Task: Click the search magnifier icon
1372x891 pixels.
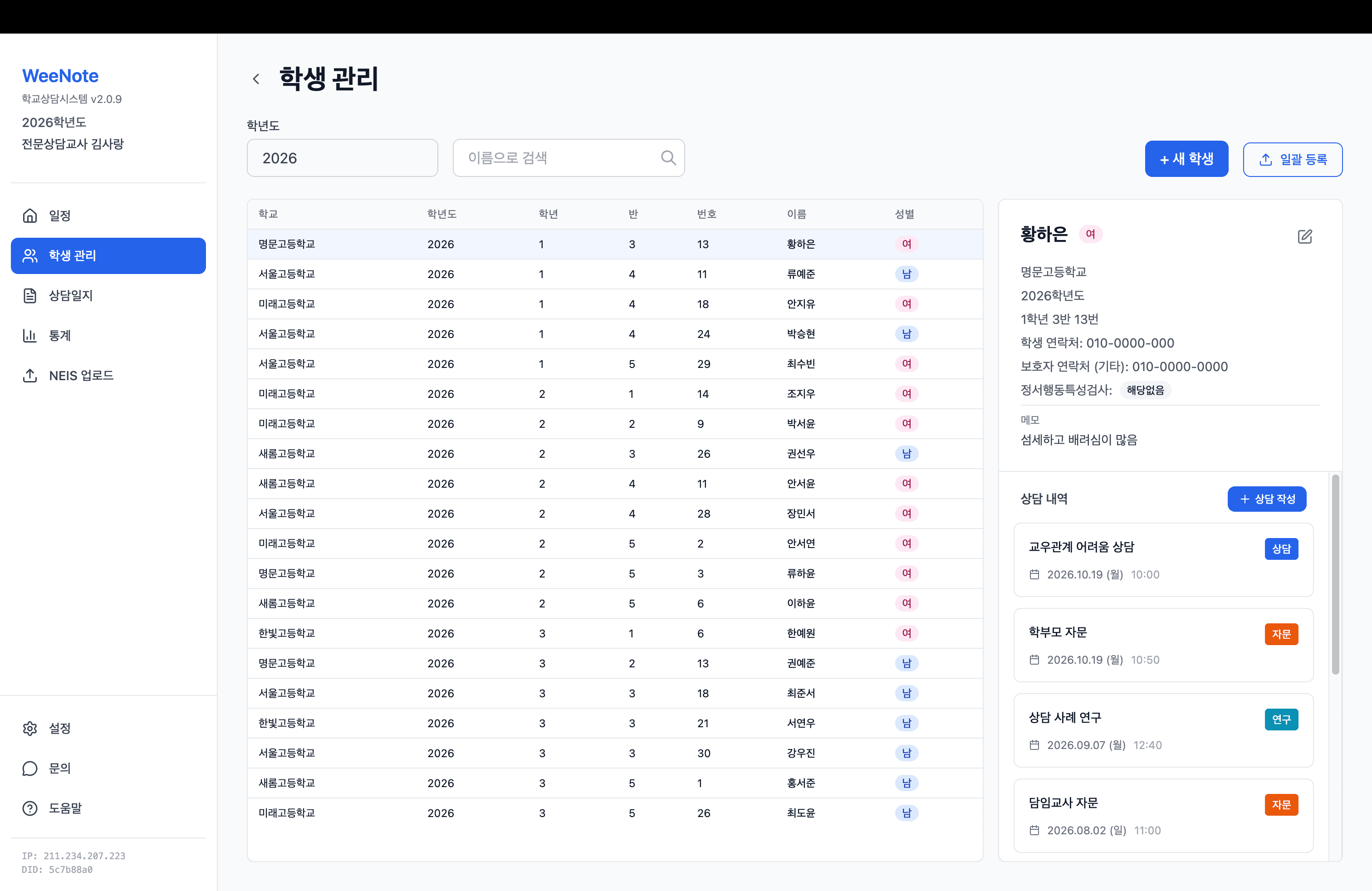Action: tap(668, 157)
